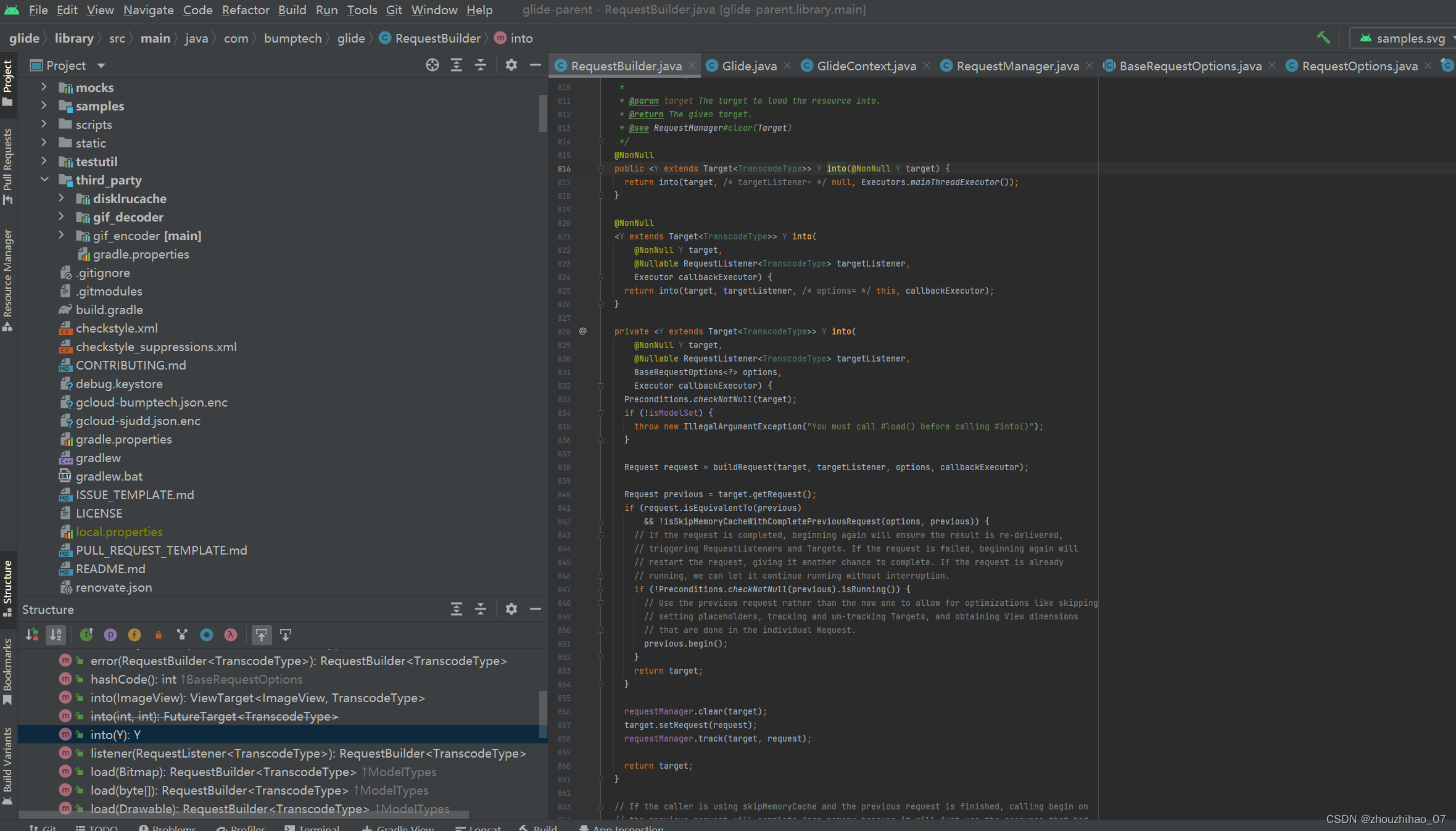Switch to the RequestManager.java tab

(1017, 66)
